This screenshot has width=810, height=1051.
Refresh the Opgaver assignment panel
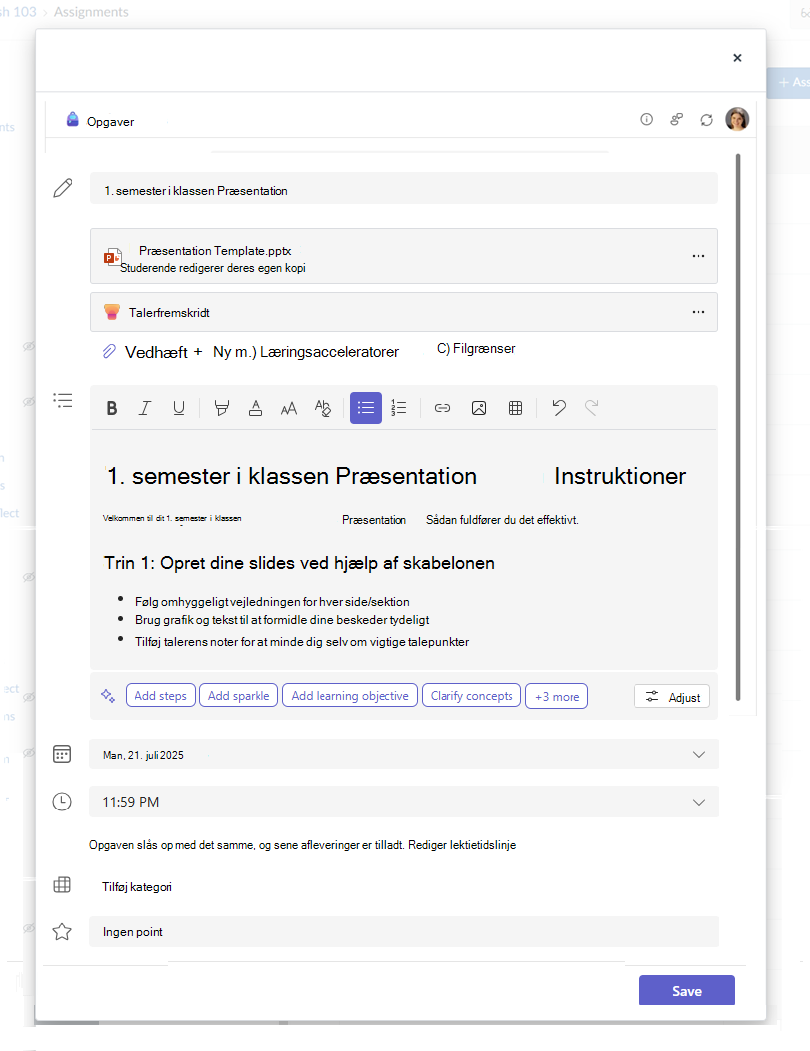[x=707, y=120]
